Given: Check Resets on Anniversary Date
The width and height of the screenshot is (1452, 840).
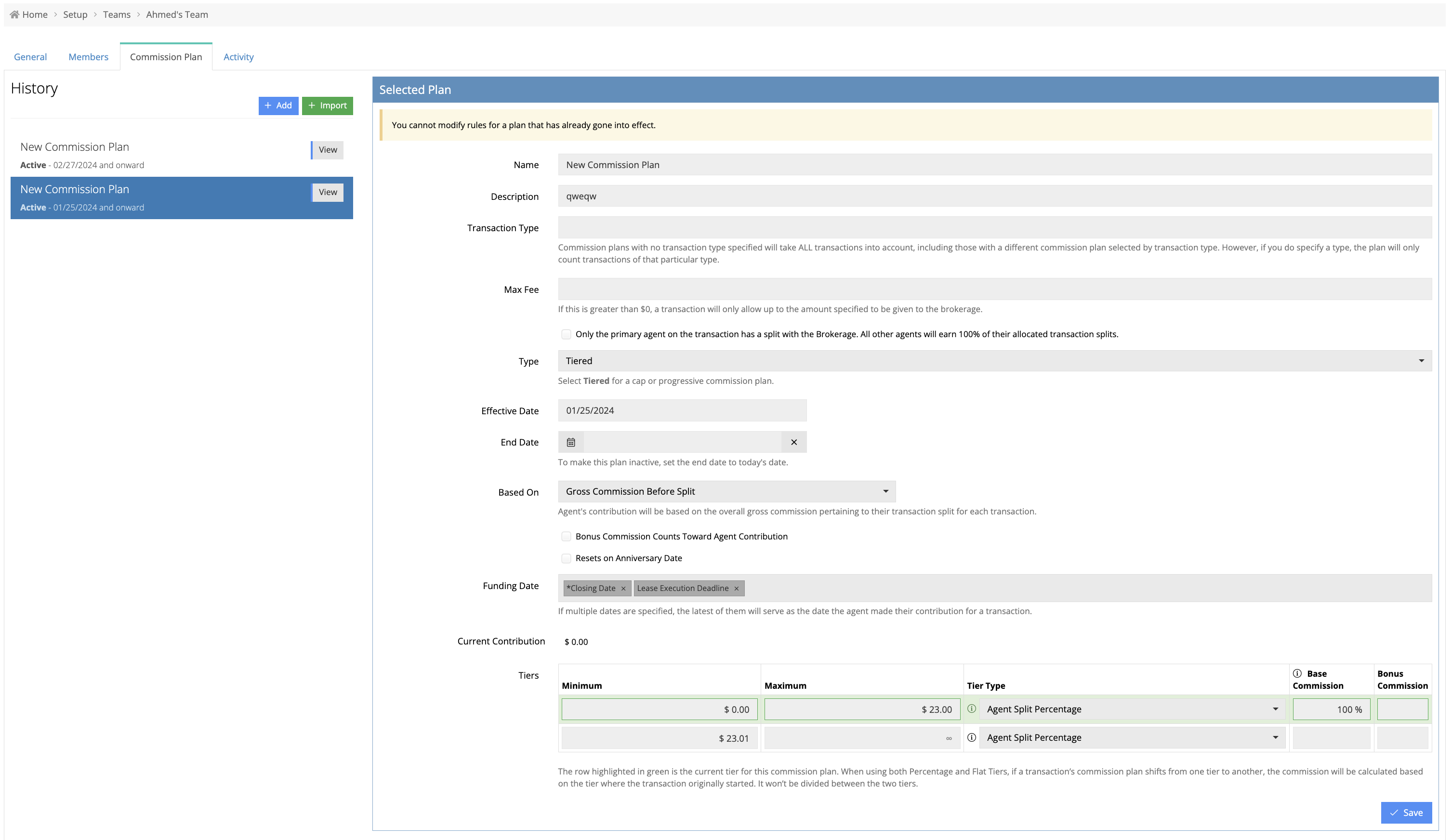Looking at the screenshot, I should [x=566, y=558].
